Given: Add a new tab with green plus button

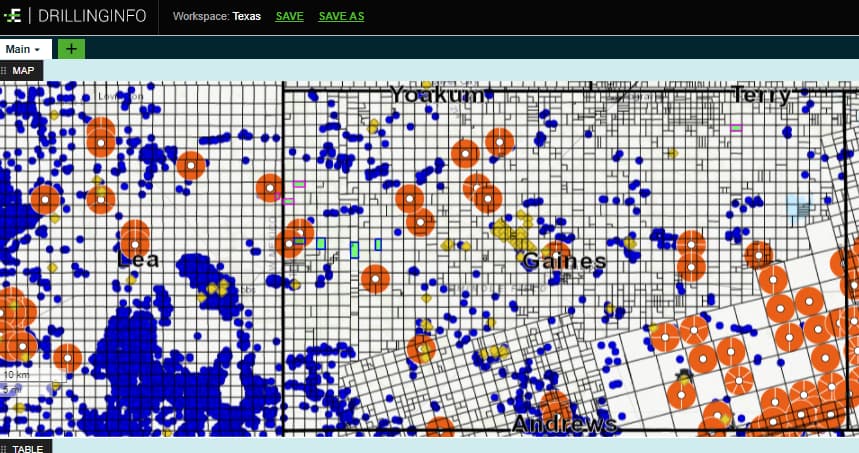Looking at the screenshot, I should coord(71,49).
